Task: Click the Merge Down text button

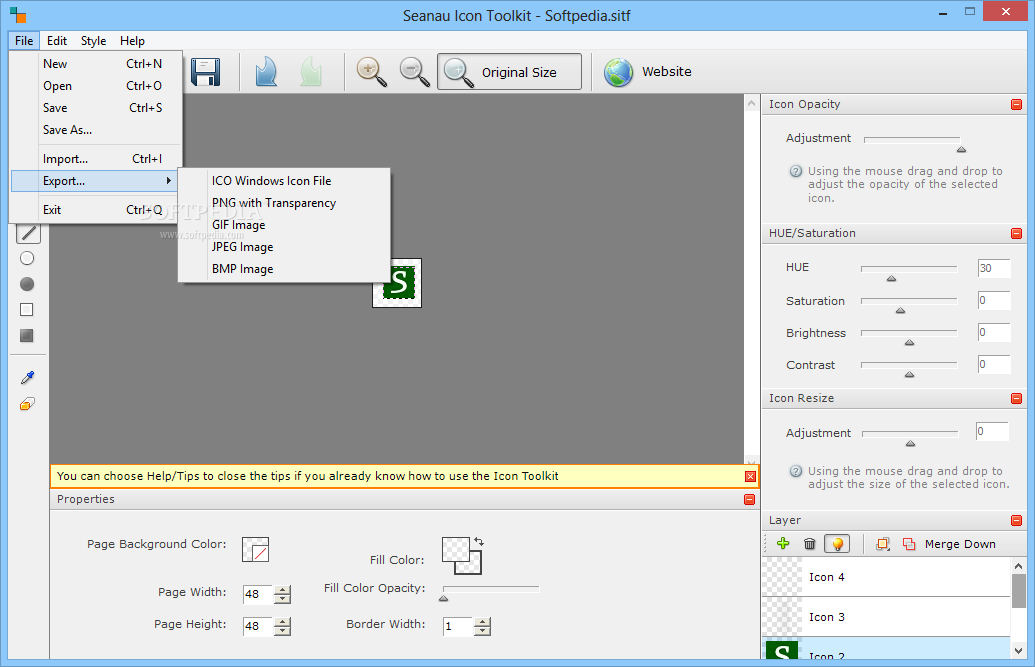Action: 960,544
